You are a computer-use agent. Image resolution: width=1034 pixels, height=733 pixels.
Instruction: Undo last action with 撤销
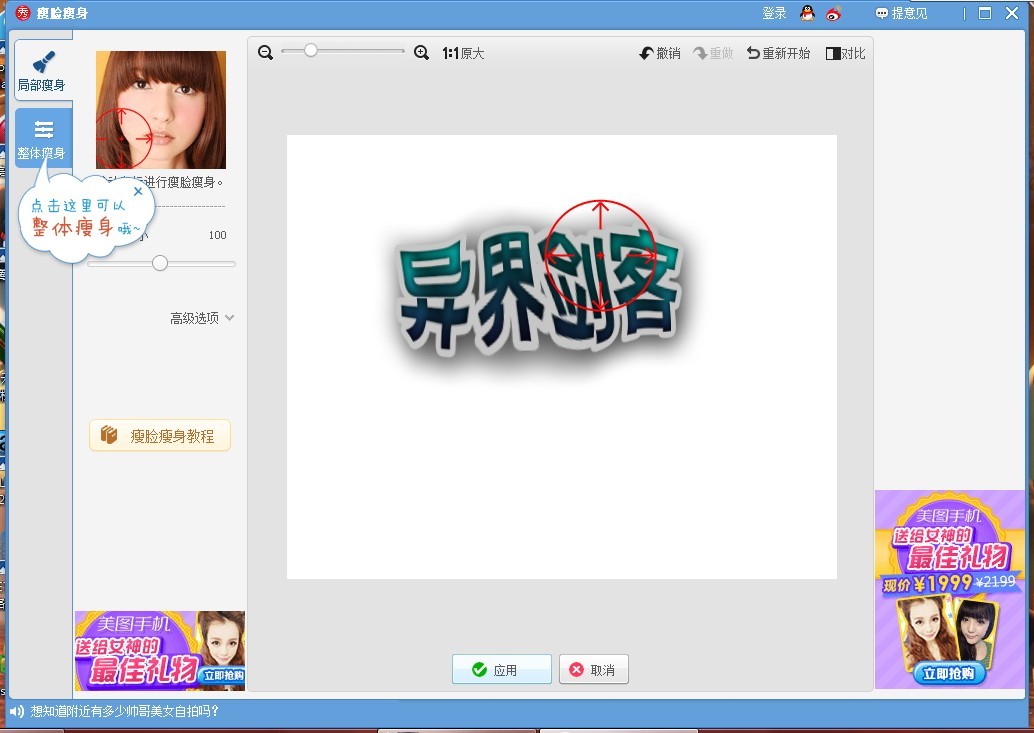pos(660,53)
